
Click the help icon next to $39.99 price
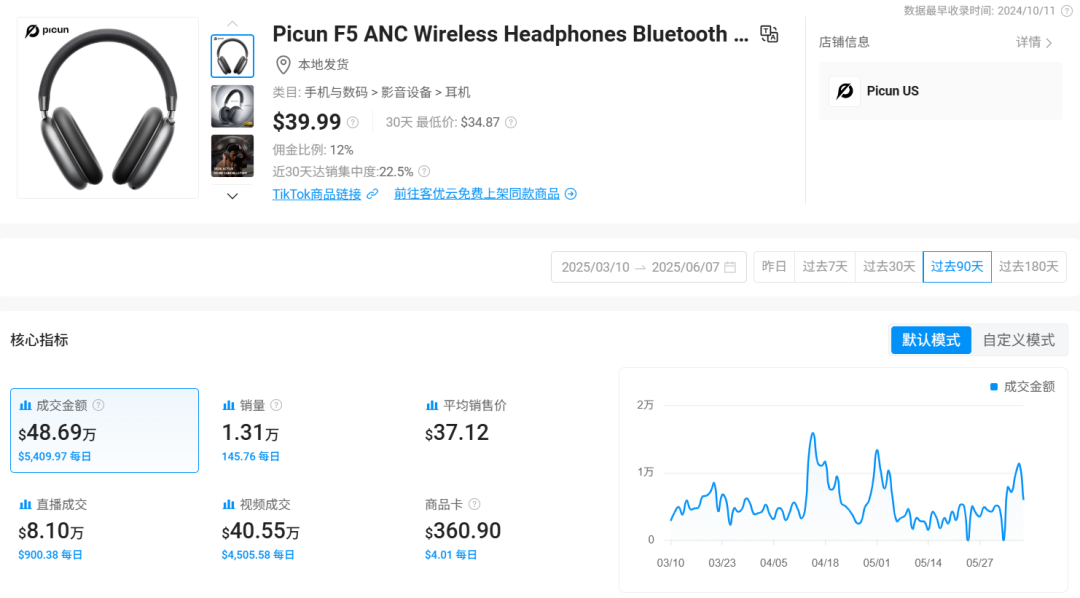pyautogui.click(x=352, y=123)
